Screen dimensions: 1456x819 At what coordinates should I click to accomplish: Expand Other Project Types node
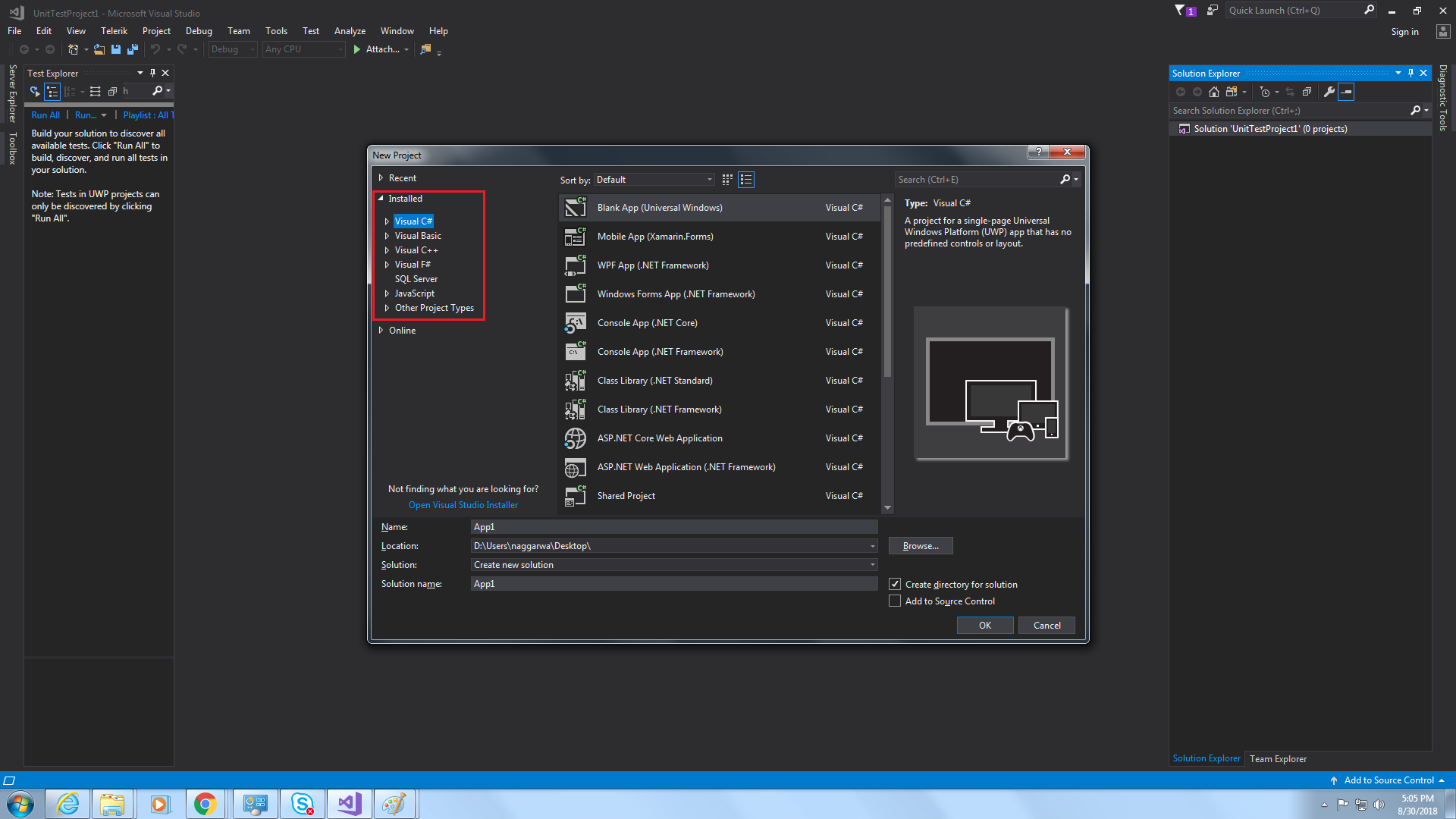(387, 308)
